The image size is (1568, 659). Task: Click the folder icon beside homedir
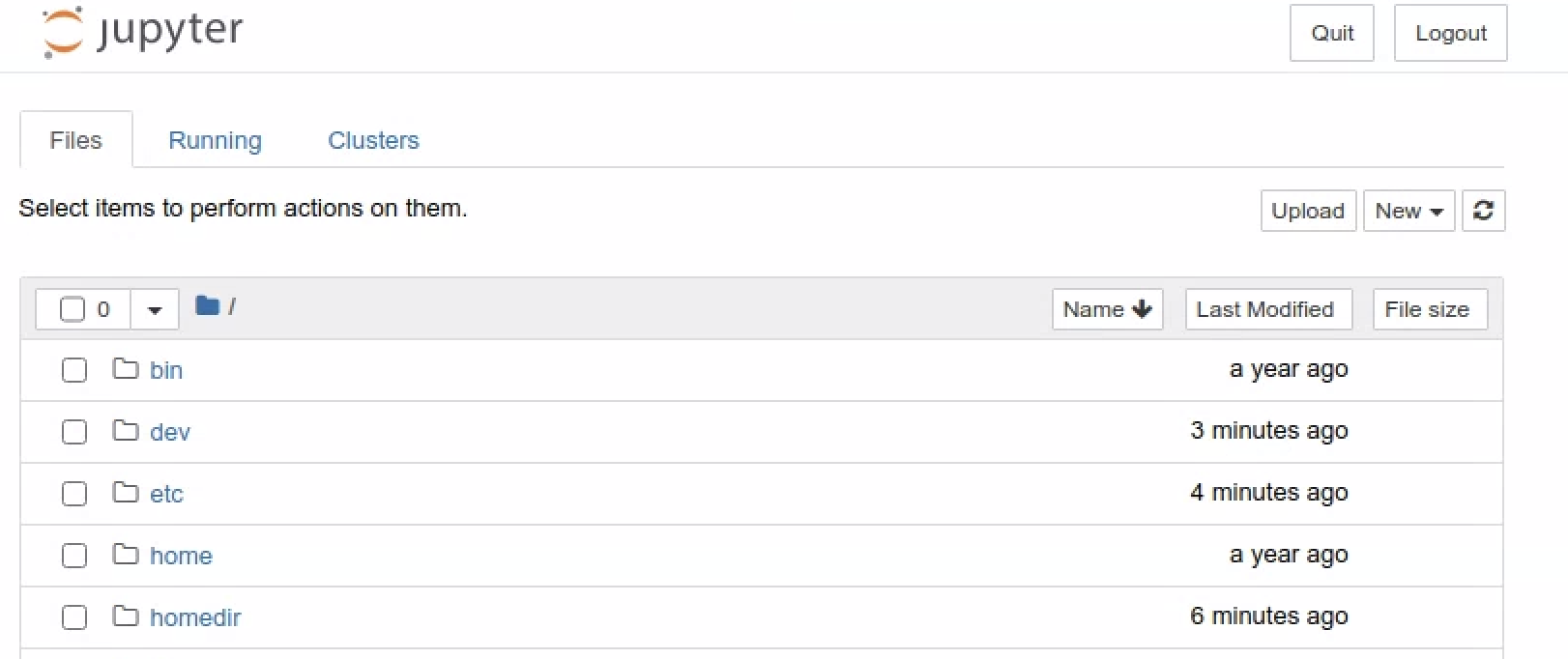[126, 616]
